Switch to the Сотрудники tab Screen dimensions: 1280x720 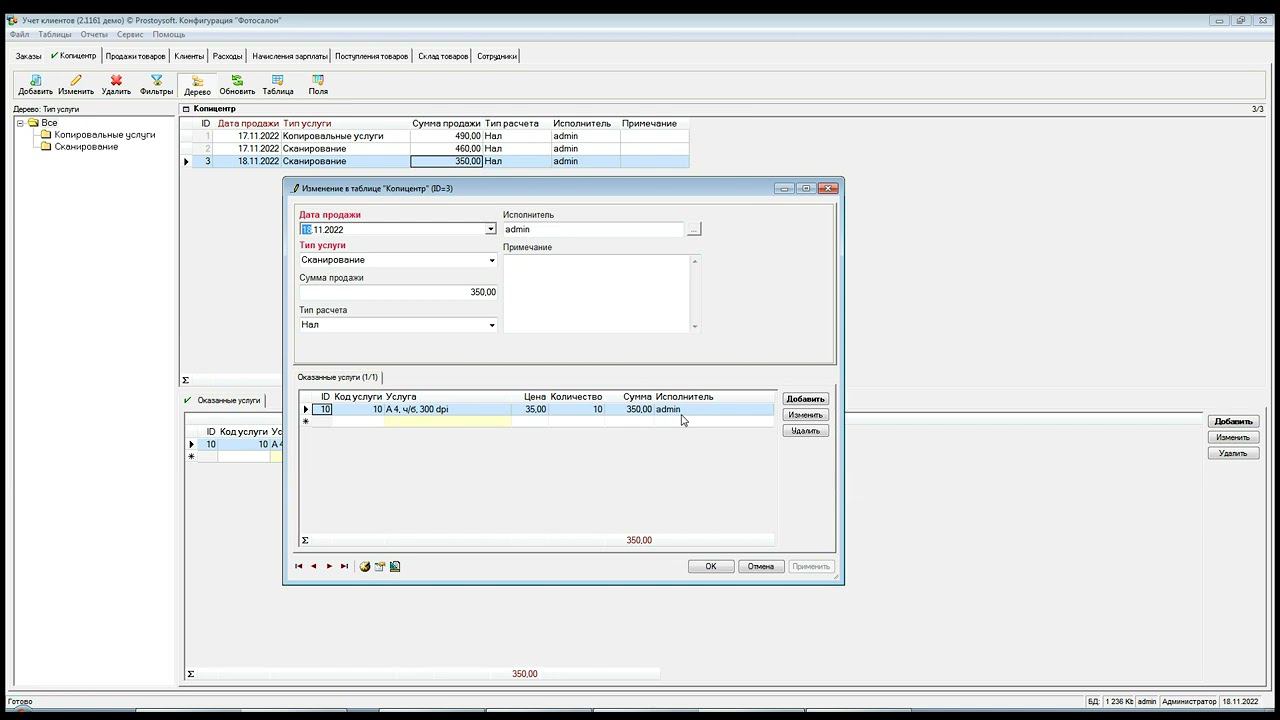tap(497, 56)
